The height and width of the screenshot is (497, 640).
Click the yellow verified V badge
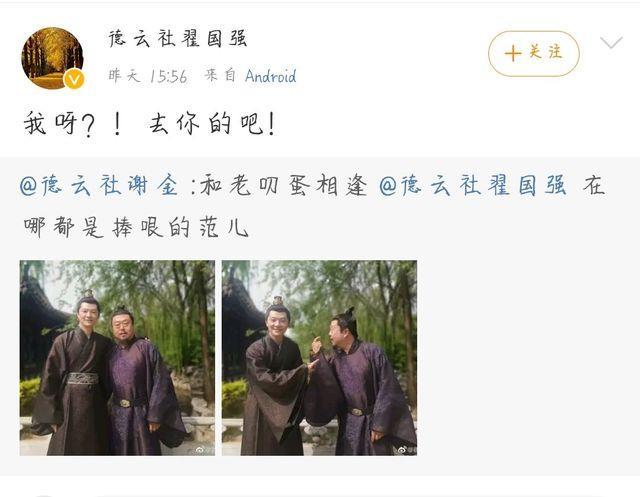click(74, 80)
